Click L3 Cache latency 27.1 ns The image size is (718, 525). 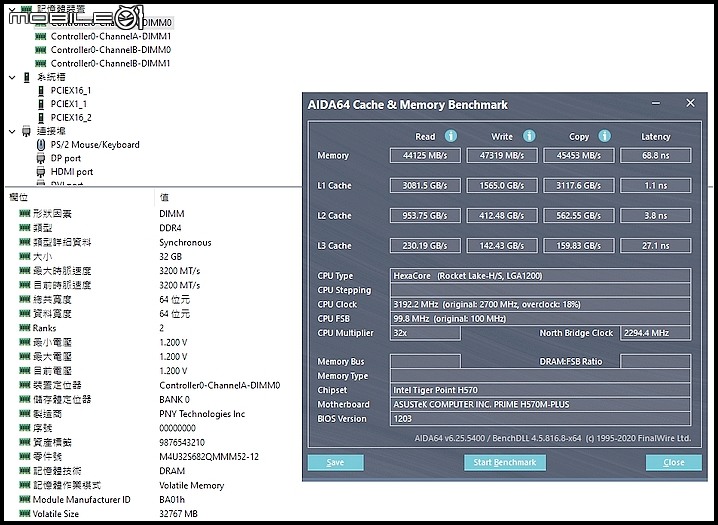[656, 246]
